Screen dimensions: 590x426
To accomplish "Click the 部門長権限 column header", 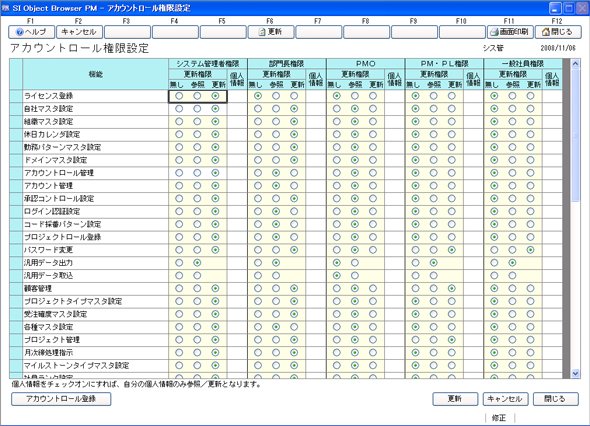I will [287, 64].
